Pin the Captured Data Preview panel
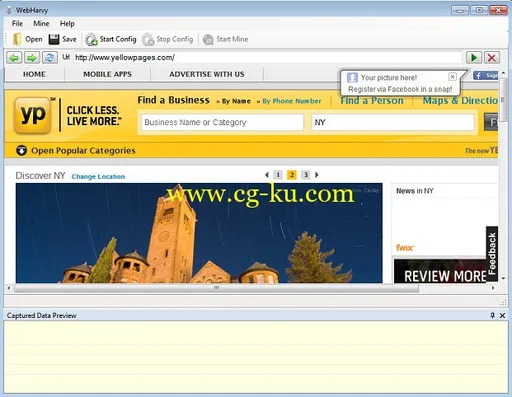Screen dimensions: 512x397 click(493, 315)
